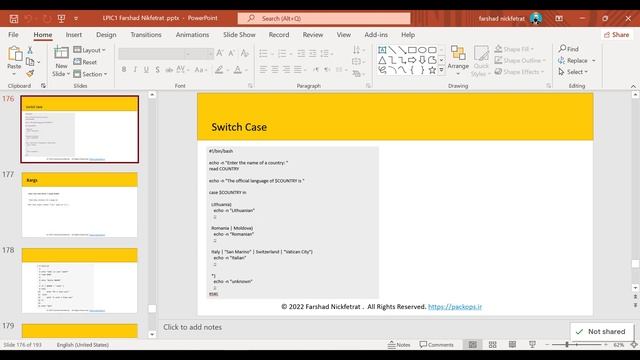Select the Star shape

(432, 70)
